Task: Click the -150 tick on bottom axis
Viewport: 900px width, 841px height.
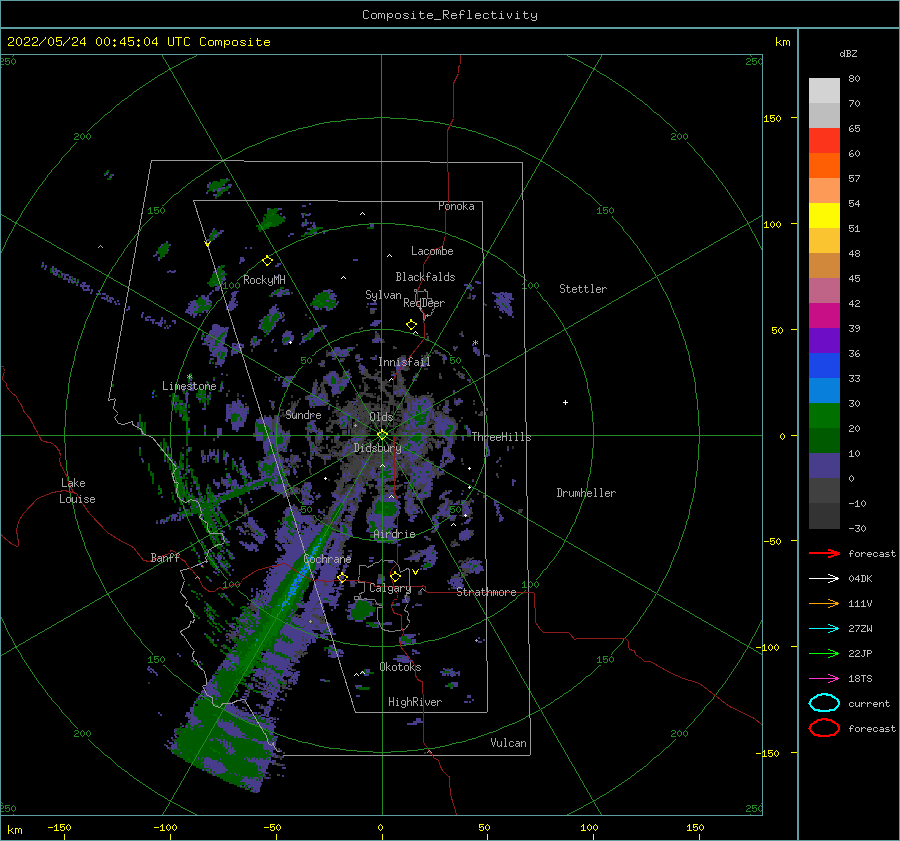Action: click(x=59, y=827)
